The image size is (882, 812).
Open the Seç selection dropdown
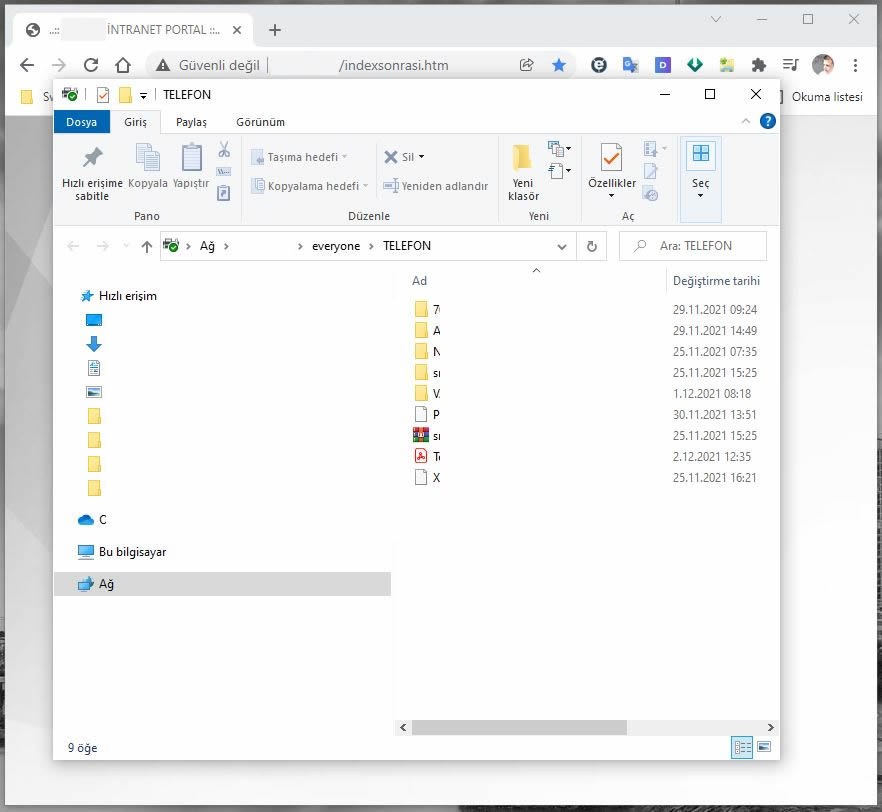[x=700, y=180]
